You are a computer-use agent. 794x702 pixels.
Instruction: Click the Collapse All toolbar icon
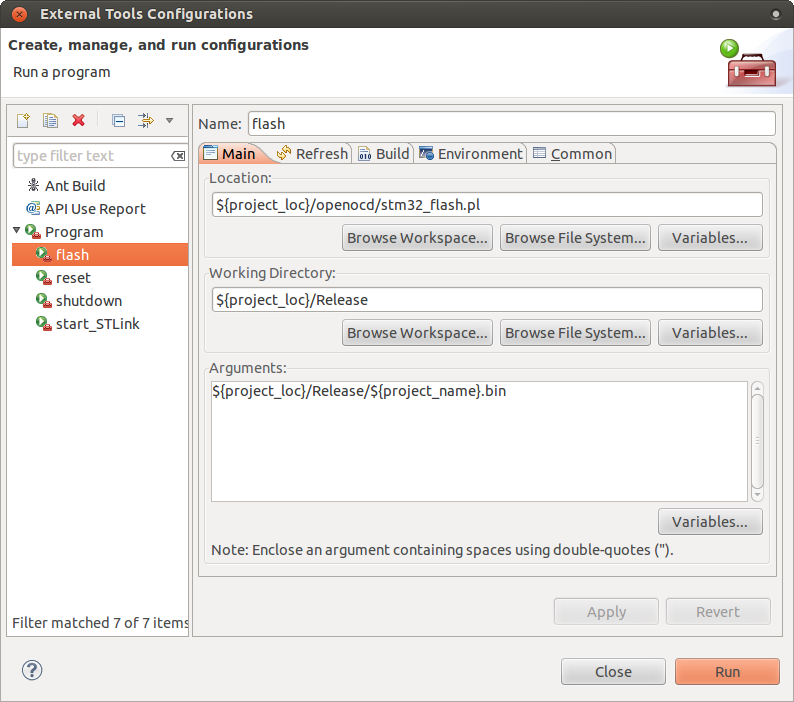(118, 121)
